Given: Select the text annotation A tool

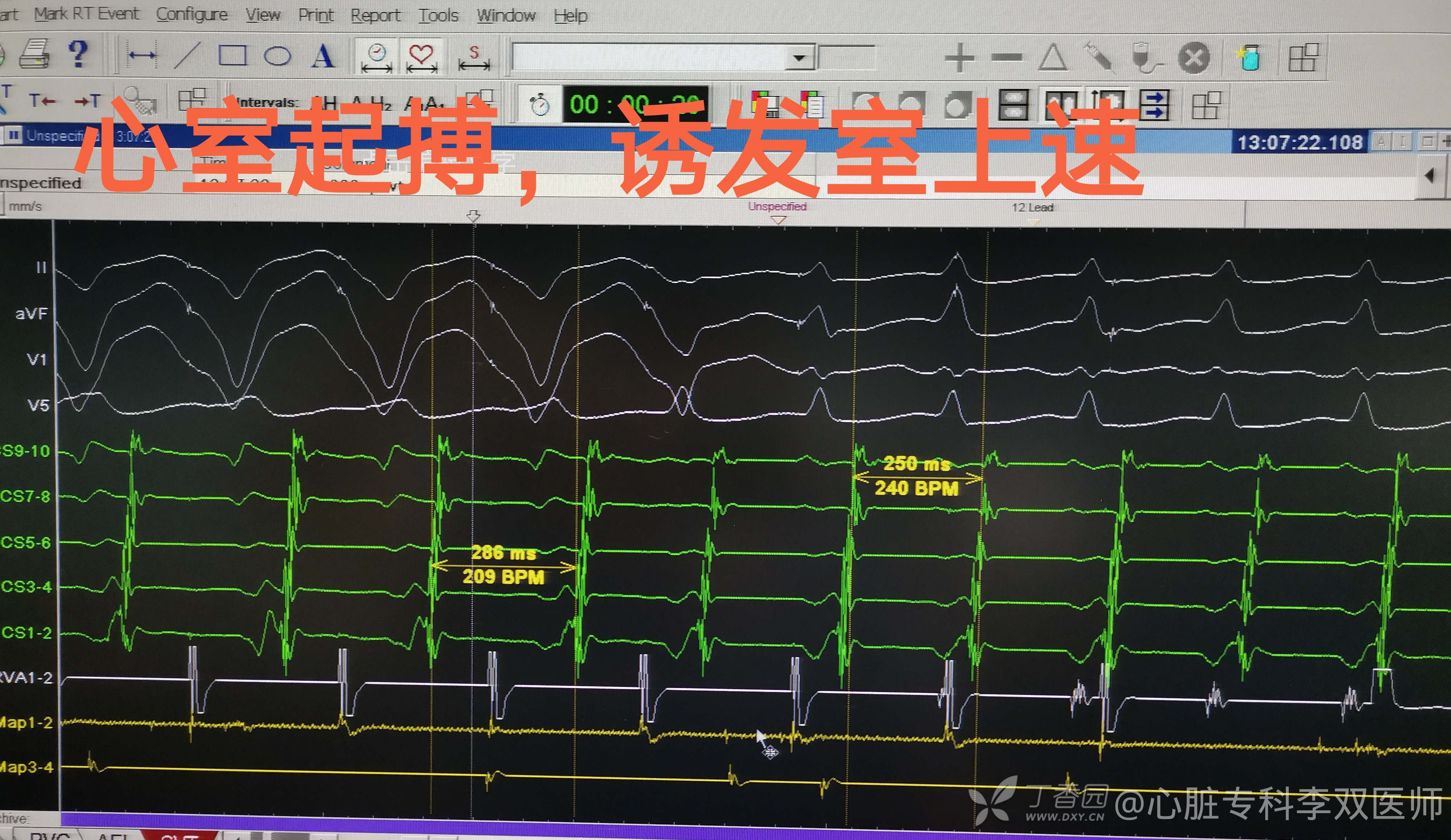Looking at the screenshot, I should [322, 57].
